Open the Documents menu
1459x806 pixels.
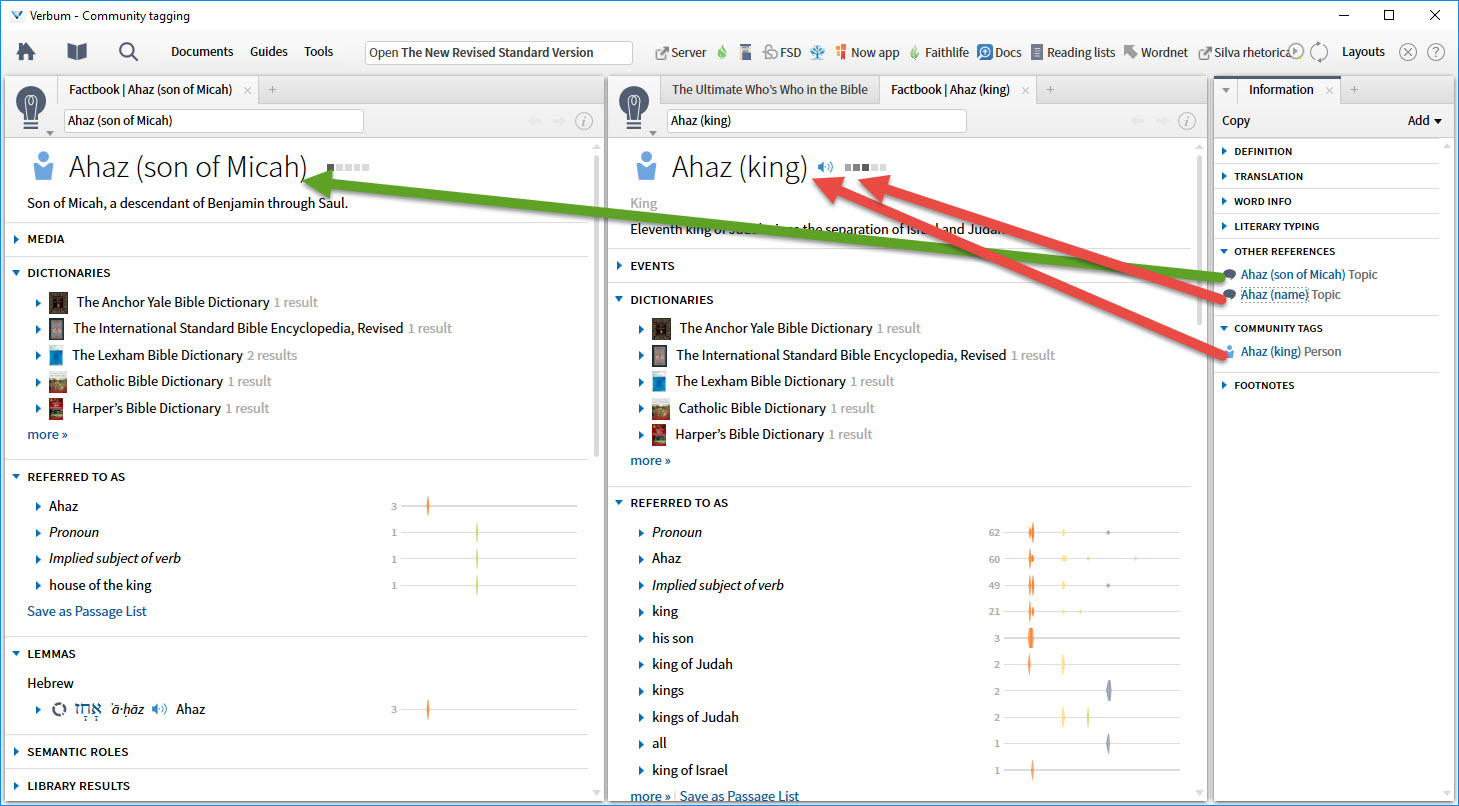[x=202, y=52]
